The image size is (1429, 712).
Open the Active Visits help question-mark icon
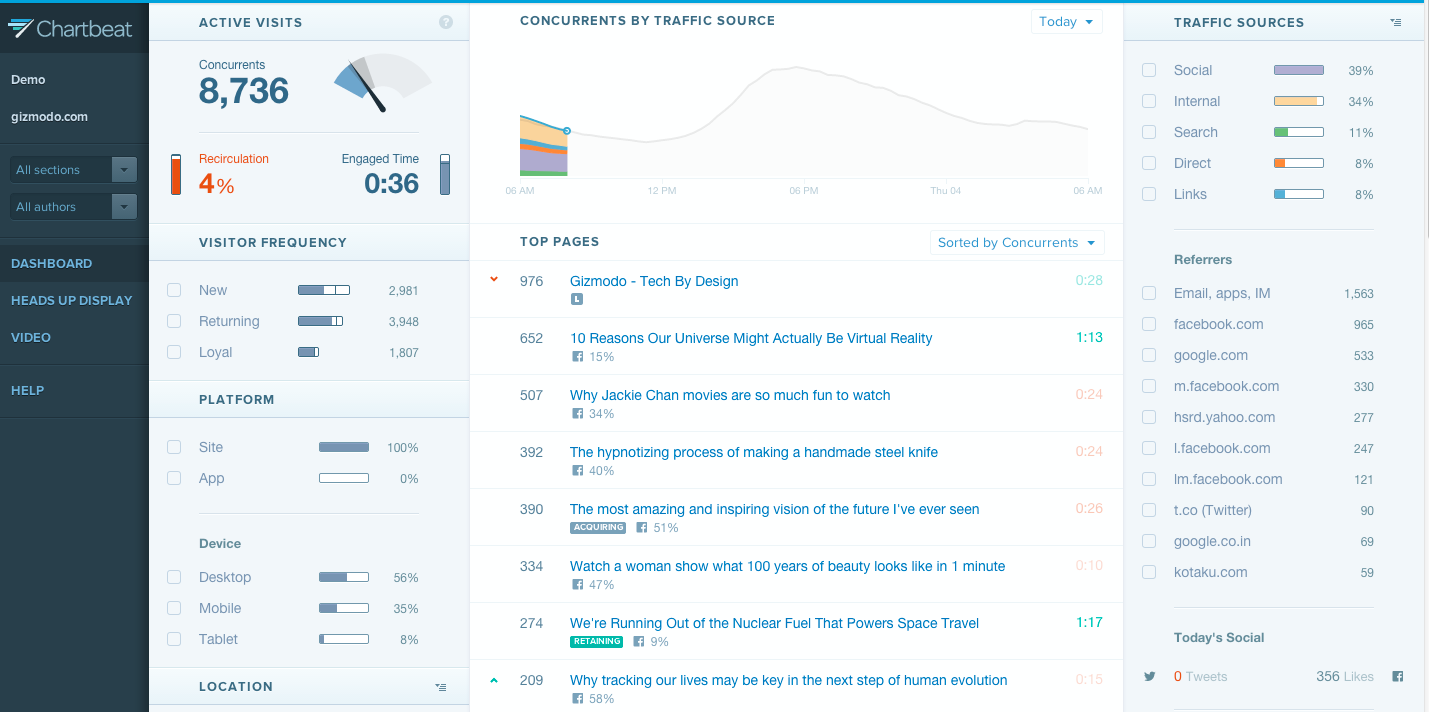446,22
